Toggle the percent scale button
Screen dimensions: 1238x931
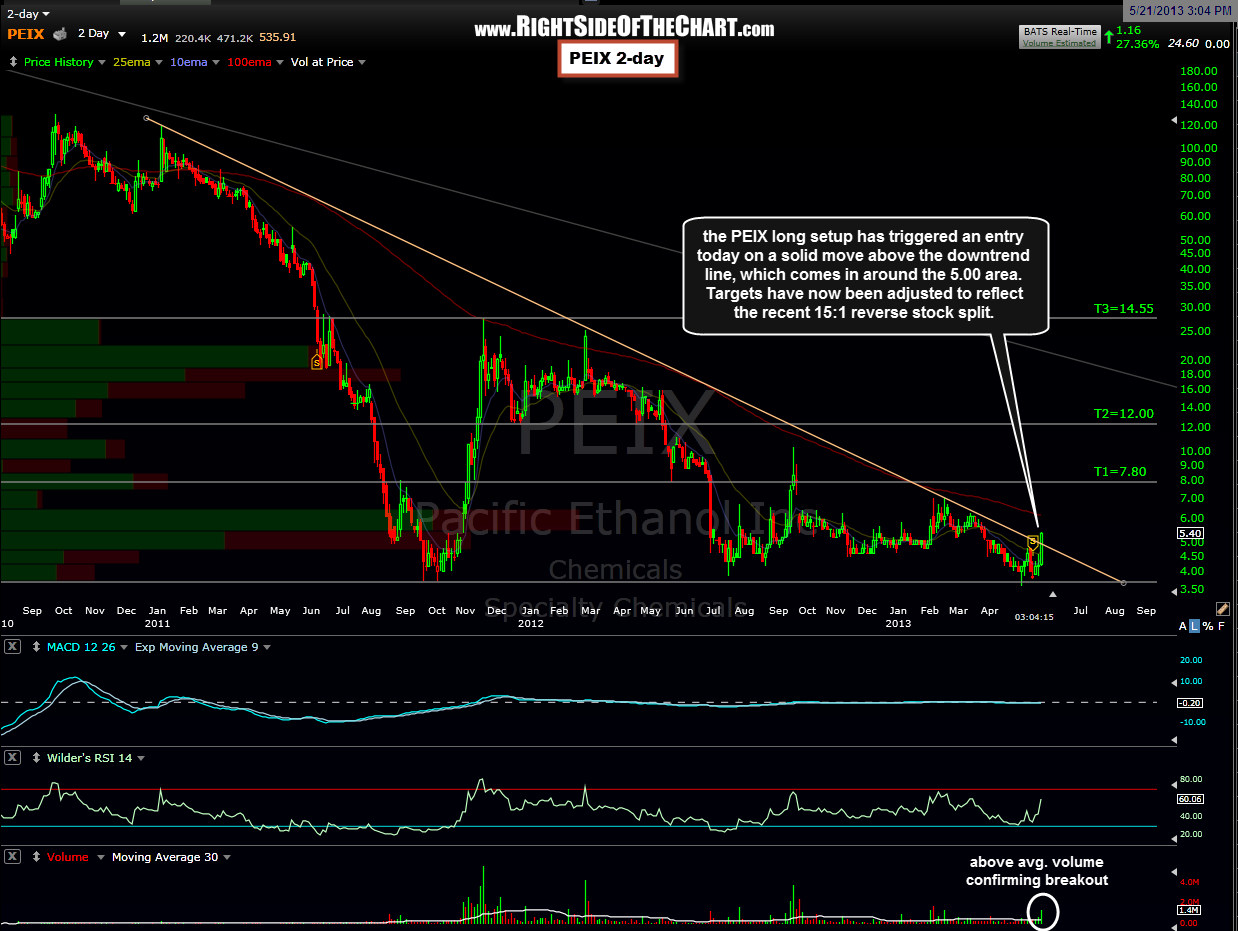[1208, 626]
